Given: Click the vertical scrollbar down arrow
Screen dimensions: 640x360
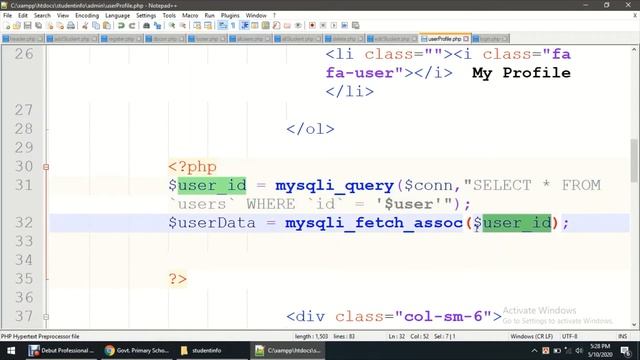Looking at the screenshot, I should (634, 325).
